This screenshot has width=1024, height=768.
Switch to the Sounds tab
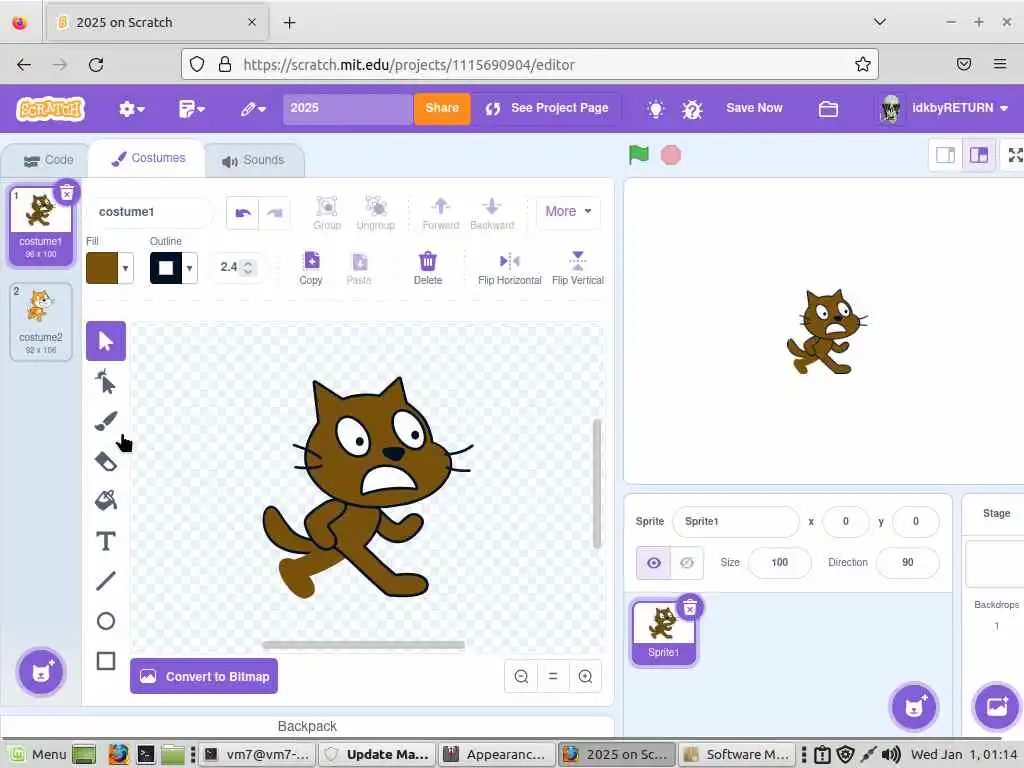[x=253, y=161]
